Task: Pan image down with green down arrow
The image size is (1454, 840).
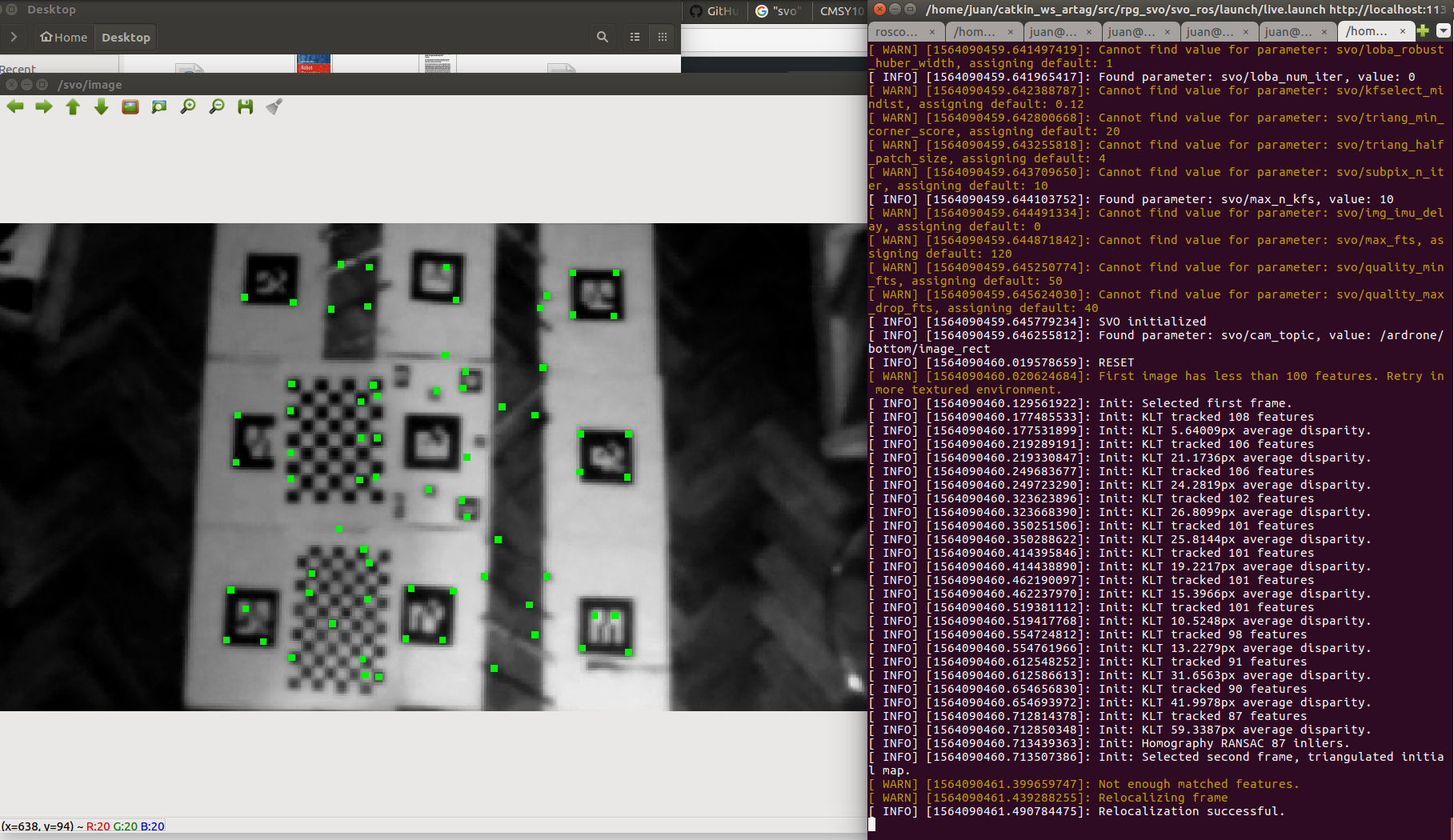Action: [102, 106]
